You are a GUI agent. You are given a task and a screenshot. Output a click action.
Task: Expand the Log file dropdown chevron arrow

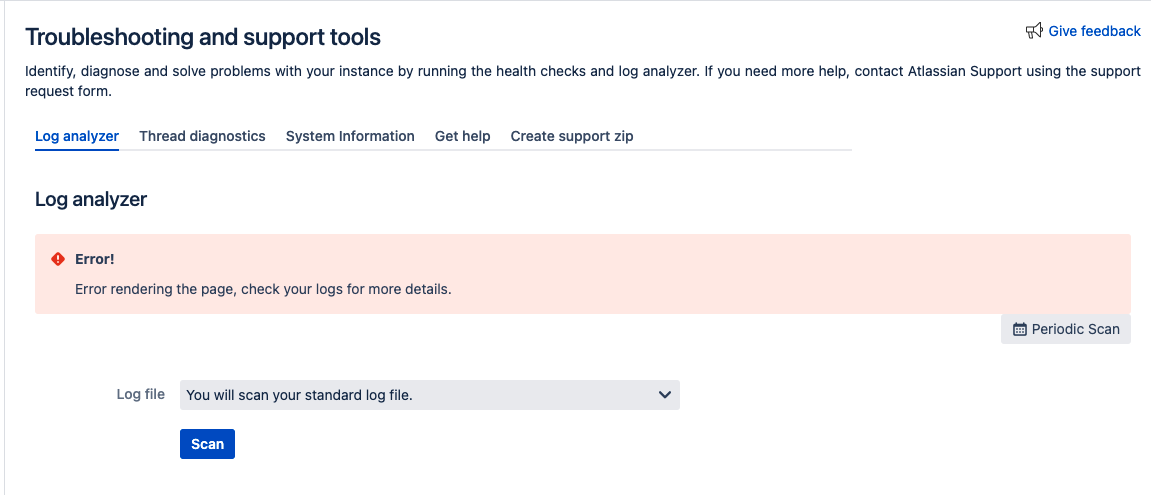pyautogui.click(x=665, y=395)
